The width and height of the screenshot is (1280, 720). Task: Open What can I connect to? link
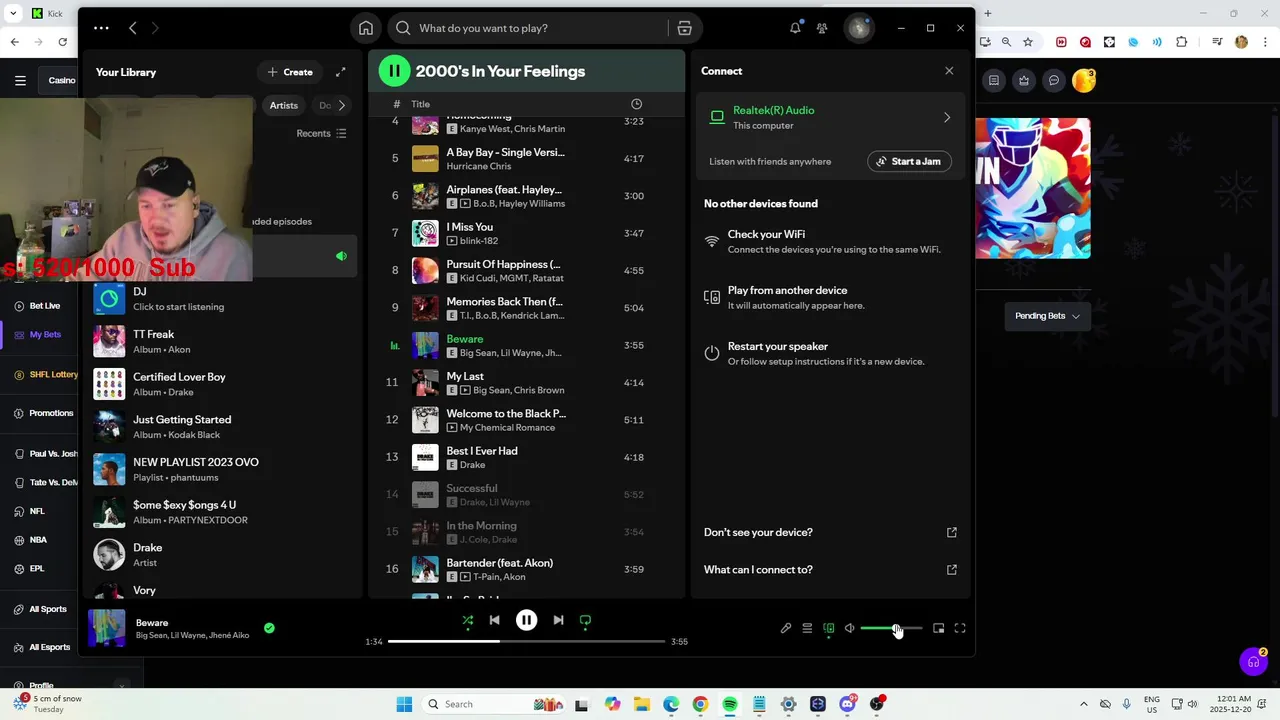pos(830,570)
